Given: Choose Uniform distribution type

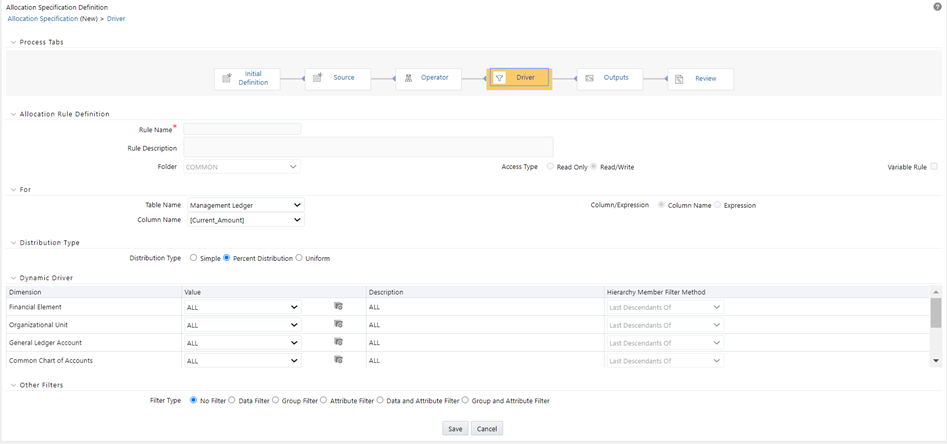Looking at the screenshot, I should (298, 258).
